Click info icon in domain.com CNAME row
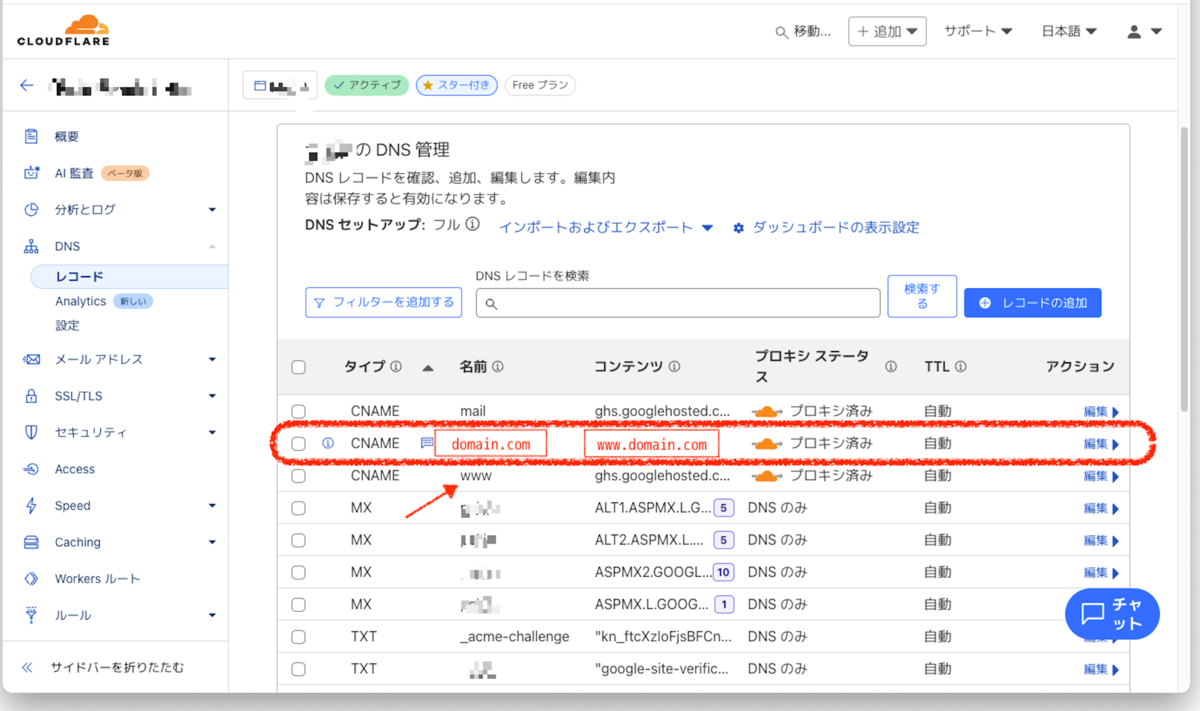Image resolution: width=1200 pixels, height=711 pixels. (328, 443)
